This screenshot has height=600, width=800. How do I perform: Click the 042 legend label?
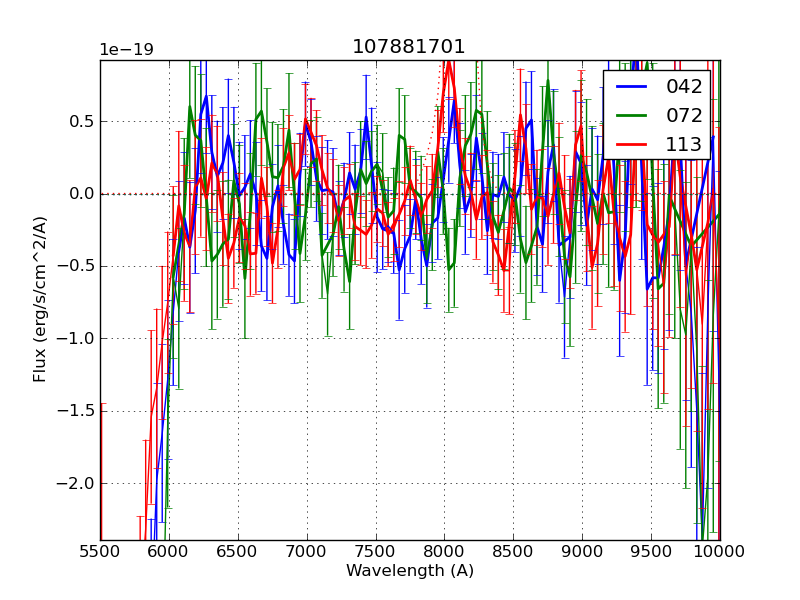(x=683, y=87)
